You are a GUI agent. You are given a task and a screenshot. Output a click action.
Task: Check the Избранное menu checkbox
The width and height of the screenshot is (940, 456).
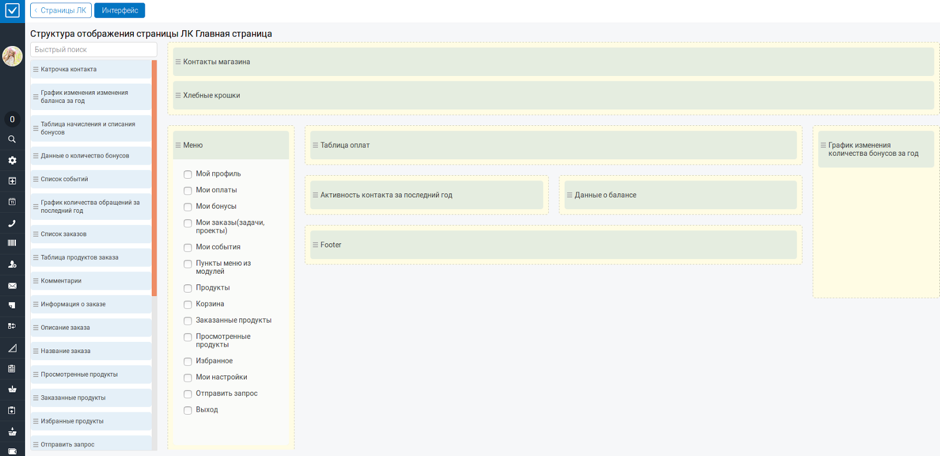click(x=188, y=361)
